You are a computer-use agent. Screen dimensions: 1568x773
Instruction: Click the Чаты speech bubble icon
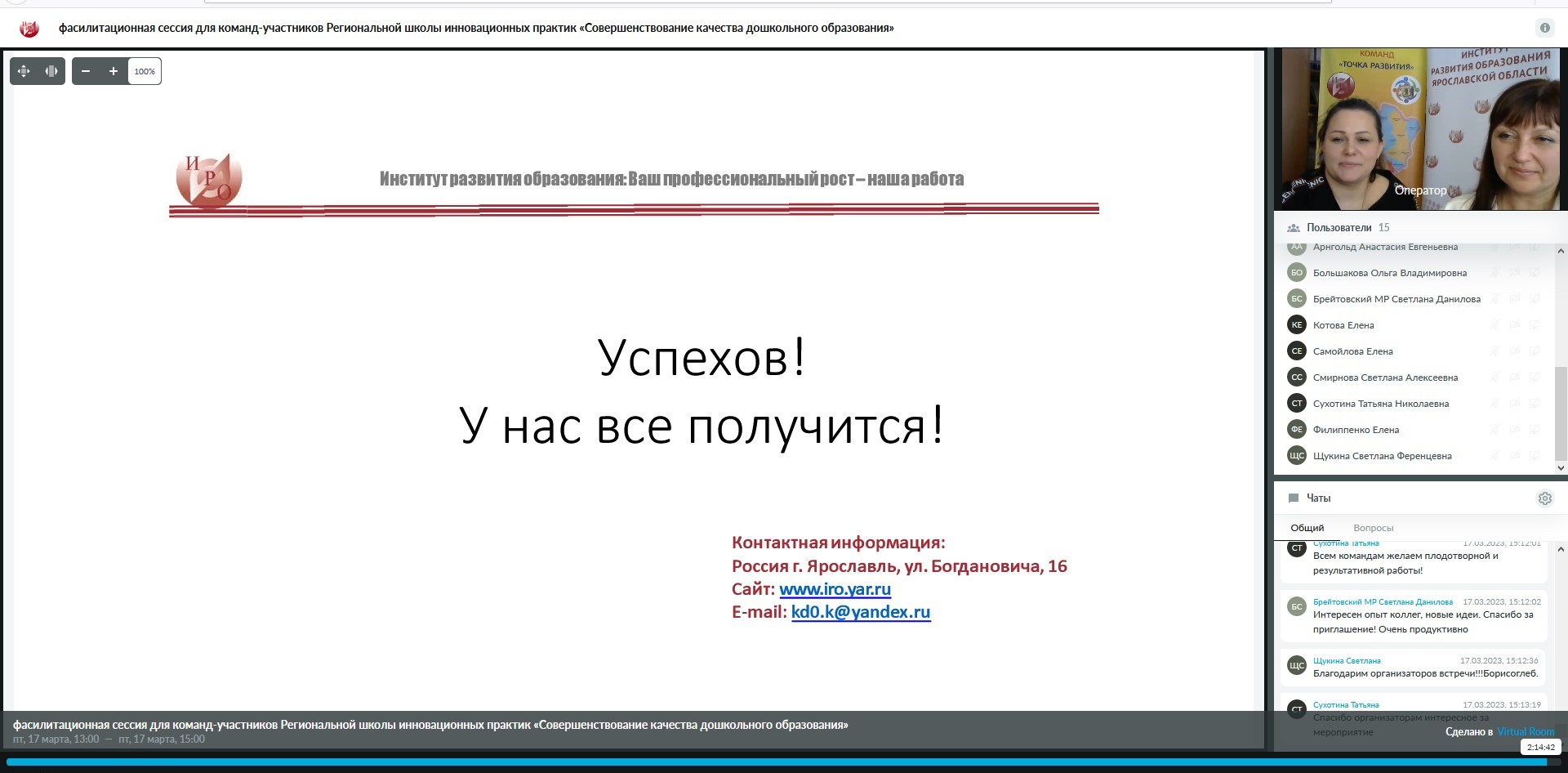tap(1294, 498)
